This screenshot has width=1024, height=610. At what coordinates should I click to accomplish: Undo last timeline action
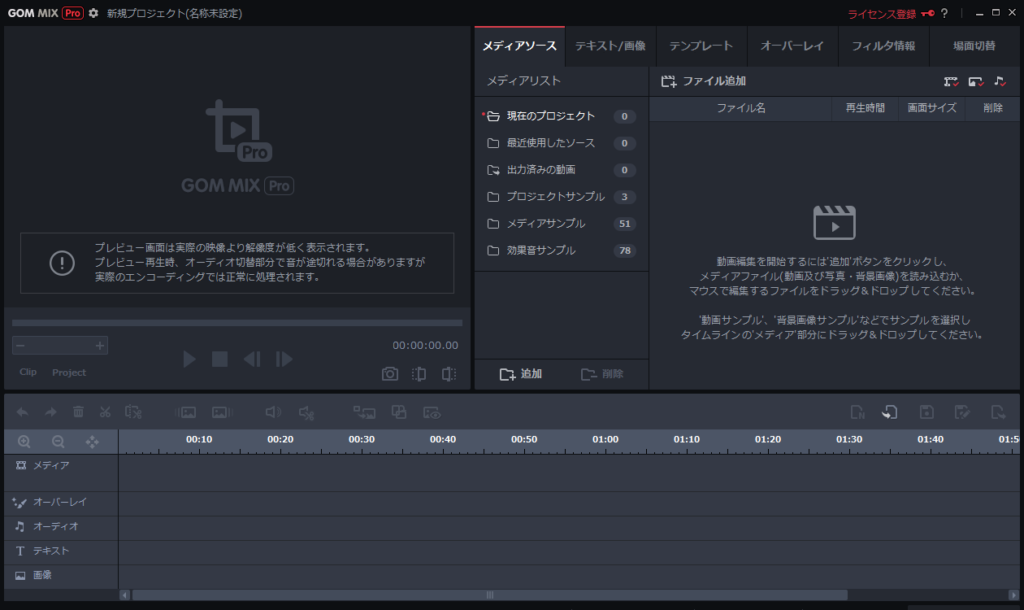(x=22, y=412)
